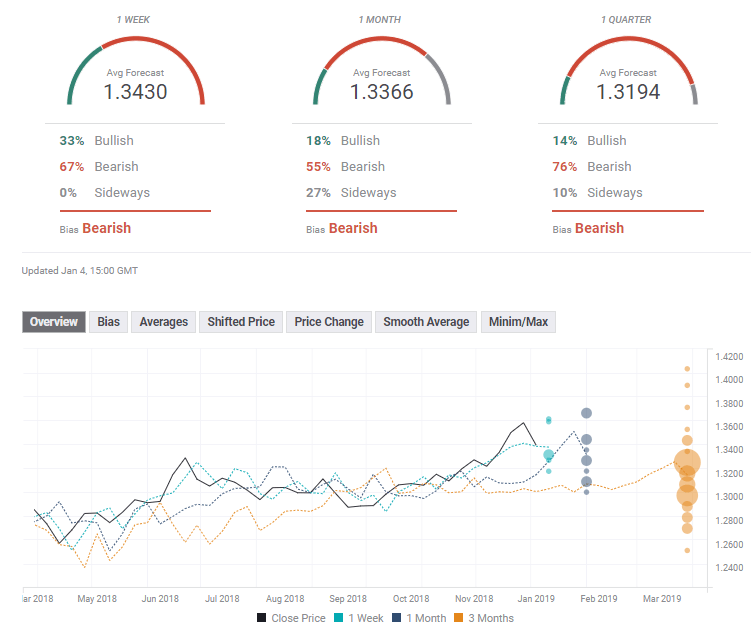Toggle the 1 Month legend swatch
The width and height of the screenshot is (755, 637).
coord(396,618)
